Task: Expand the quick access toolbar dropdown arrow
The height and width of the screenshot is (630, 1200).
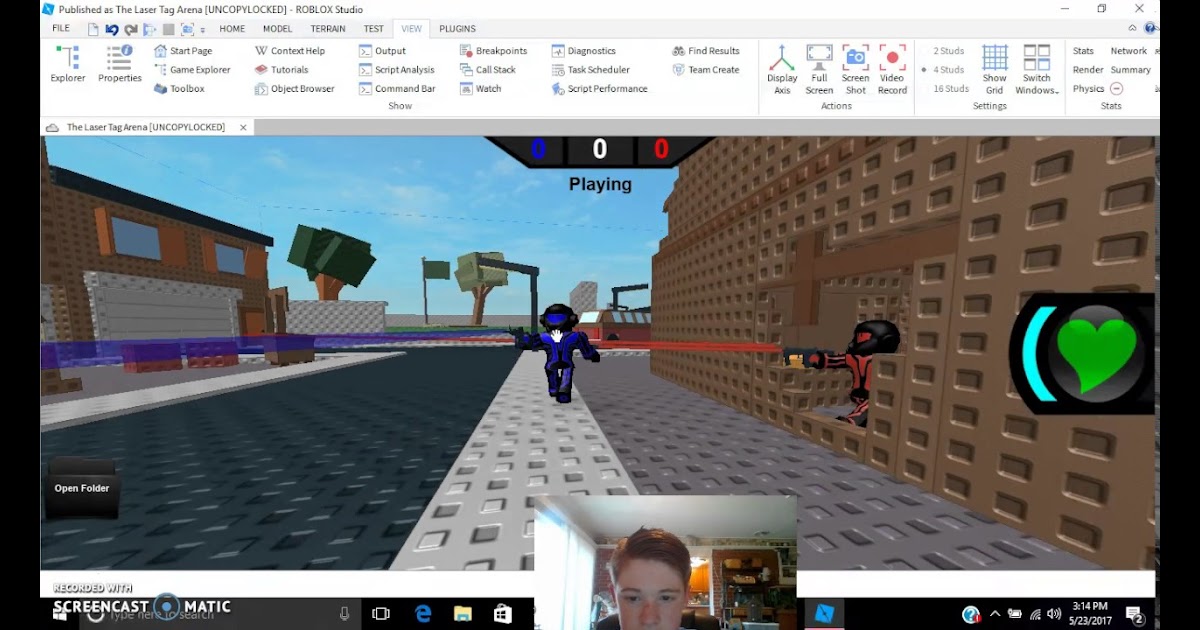Action: point(203,30)
